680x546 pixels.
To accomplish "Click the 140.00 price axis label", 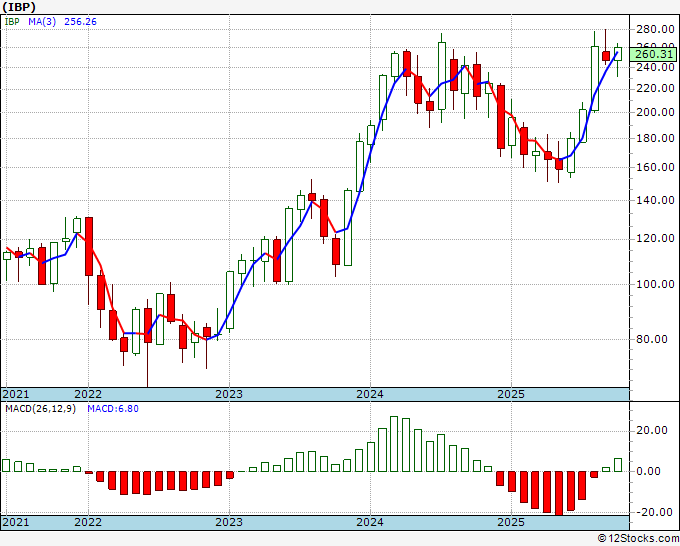I will (655, 200).
